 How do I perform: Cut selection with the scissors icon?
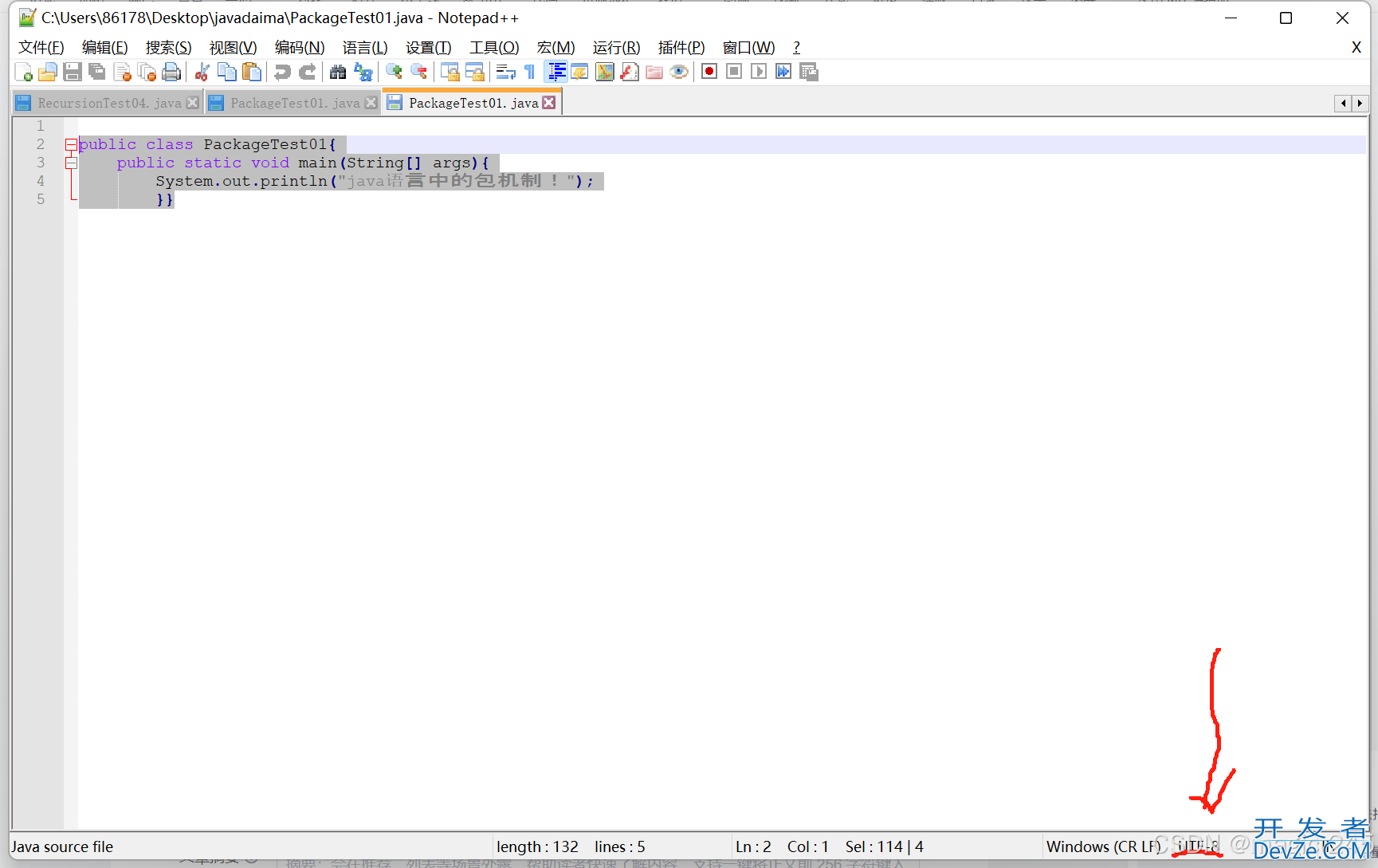coord(202,73)
